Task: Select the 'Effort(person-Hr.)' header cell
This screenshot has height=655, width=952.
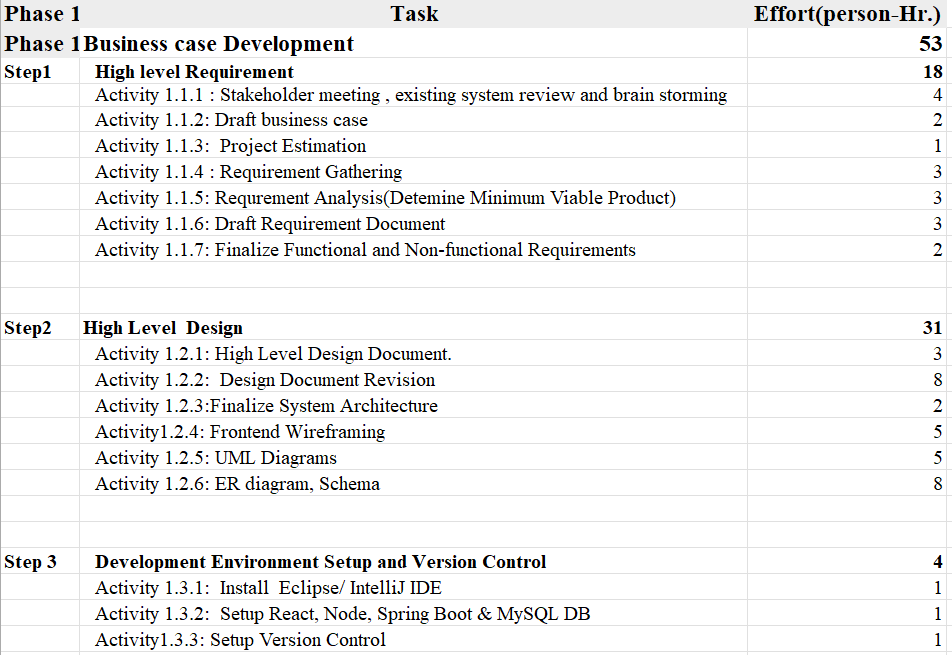Action: 848,13
